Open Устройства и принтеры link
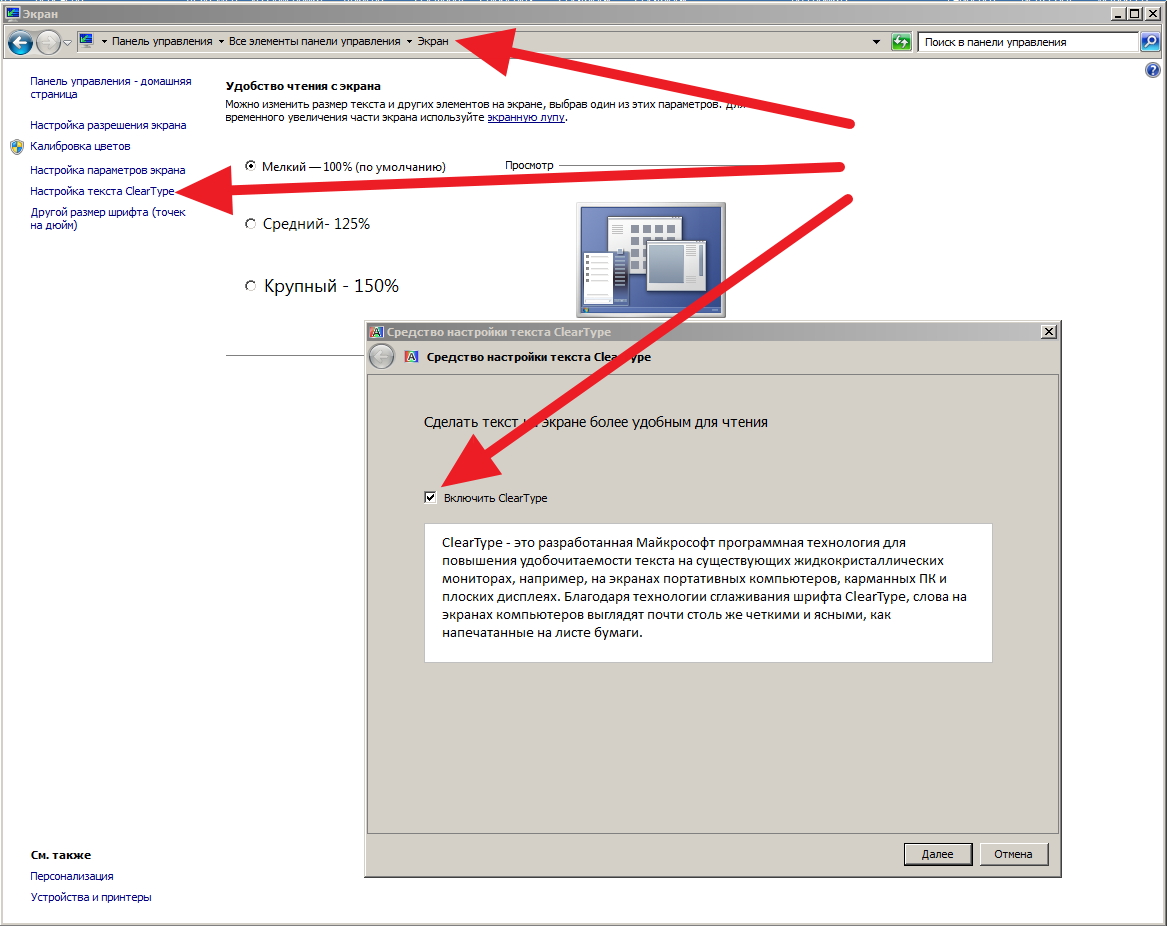 [91, 897]
